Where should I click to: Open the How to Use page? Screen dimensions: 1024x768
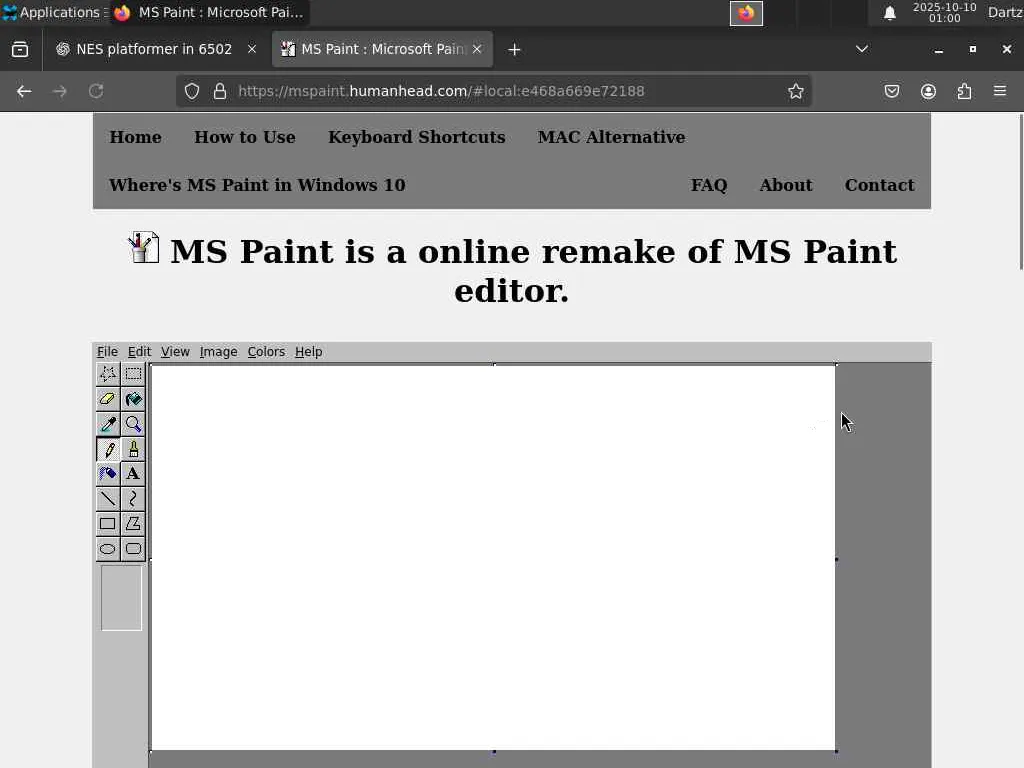(244, 137)
